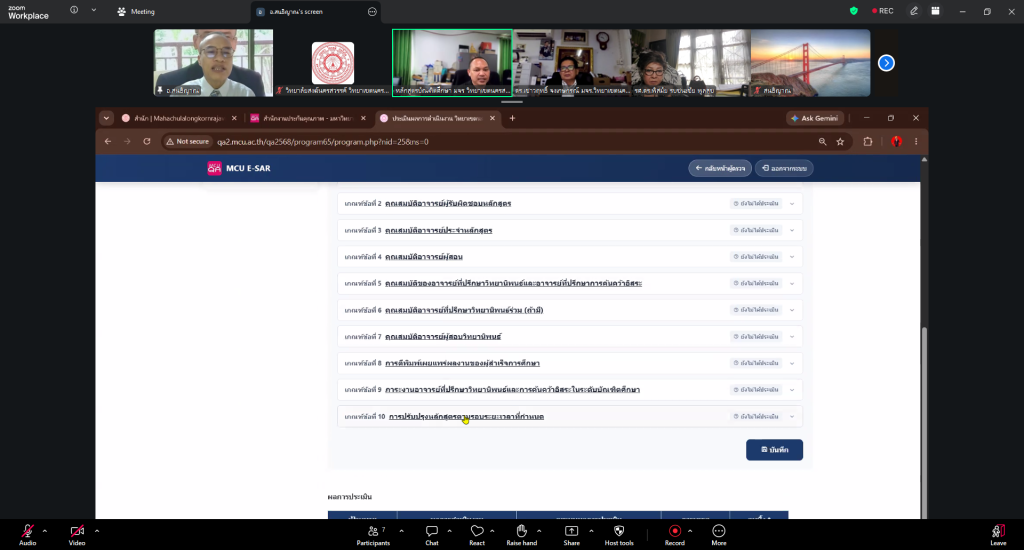
Task: Click the browser address bar URL
Action: coord(323,142)
